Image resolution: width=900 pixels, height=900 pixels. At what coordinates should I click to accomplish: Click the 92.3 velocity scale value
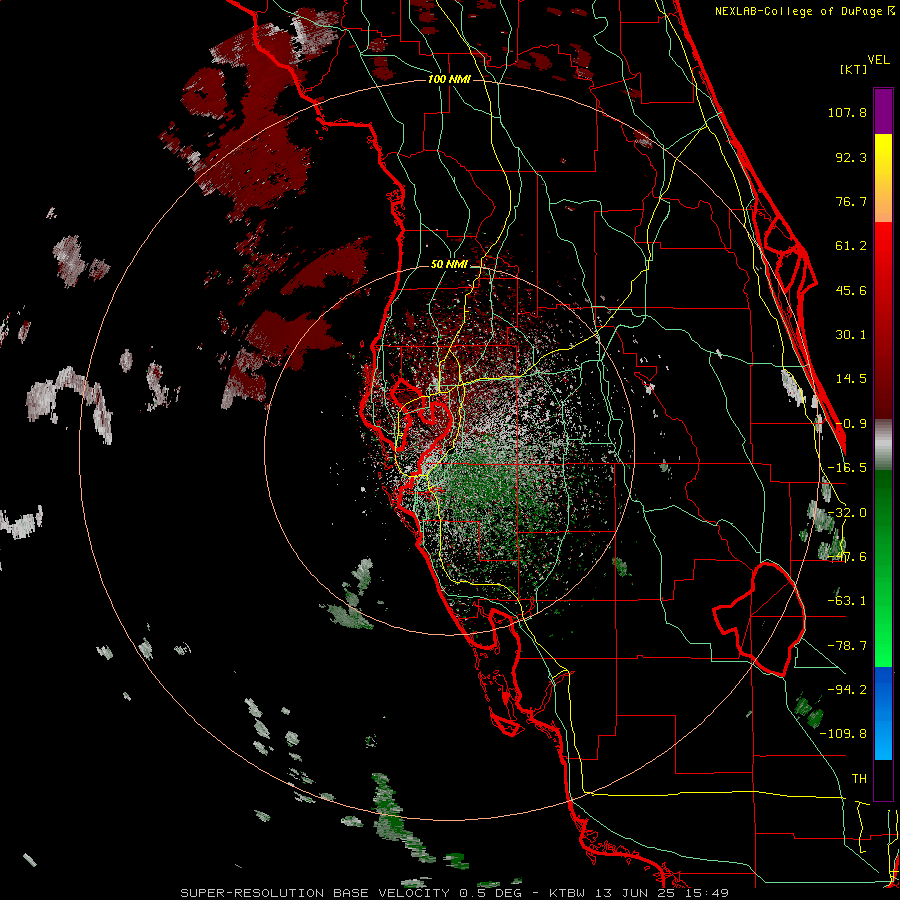pyautogui.click(x=851, y=157)
